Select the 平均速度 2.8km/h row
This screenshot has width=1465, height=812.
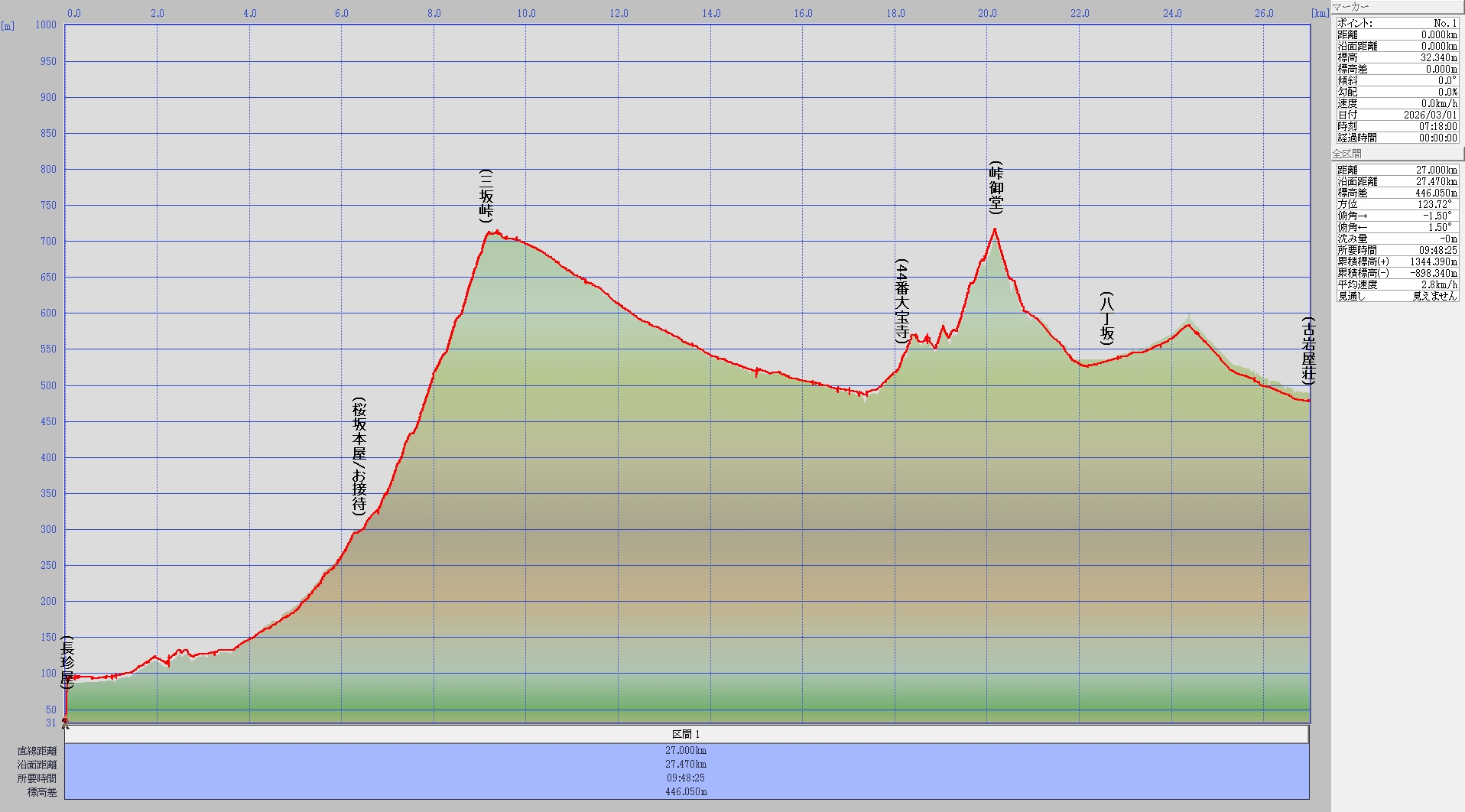(1396, 284)
